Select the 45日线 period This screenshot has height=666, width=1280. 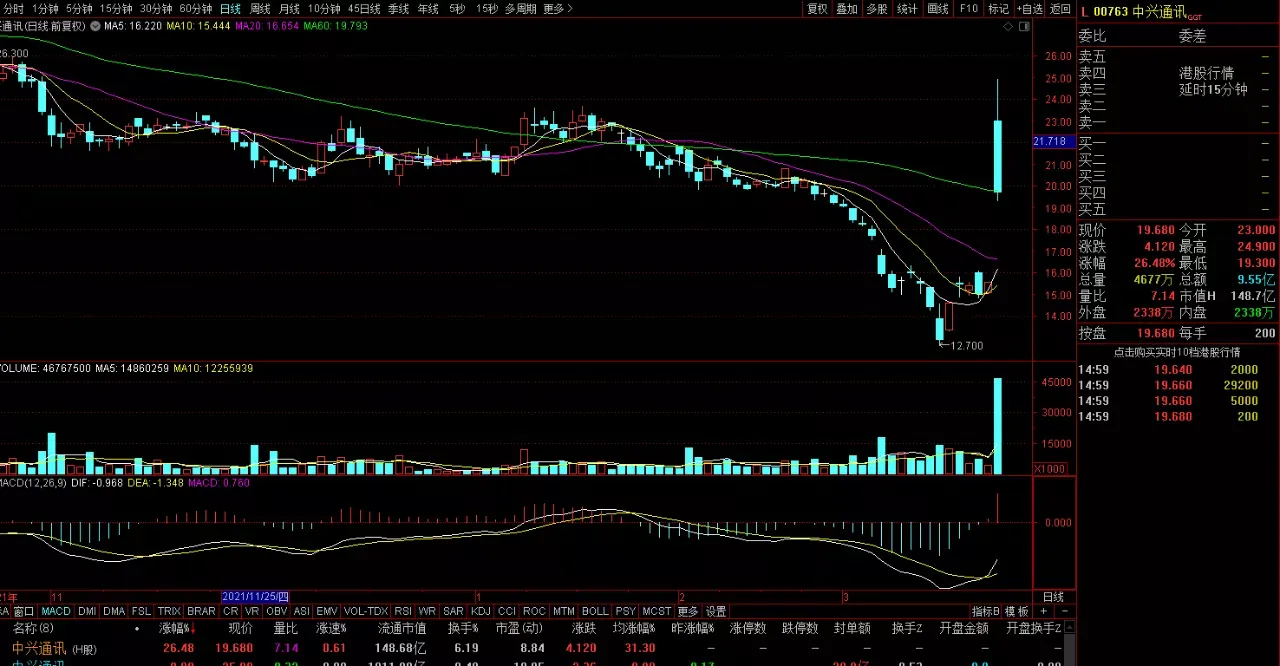[364, 9]
